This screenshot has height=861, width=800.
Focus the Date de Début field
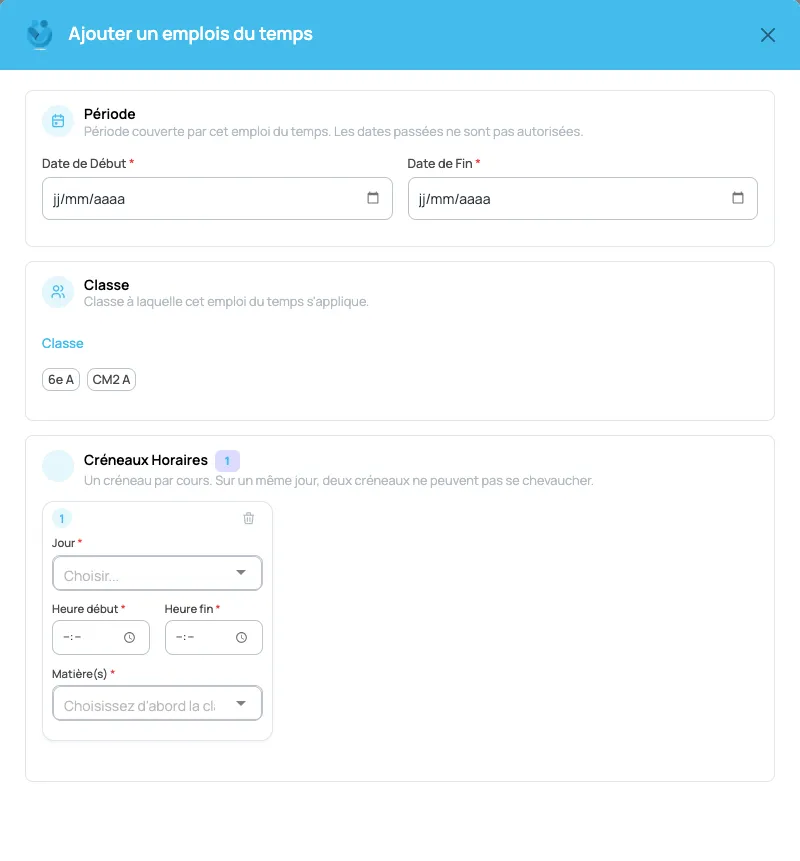tap(217, 198)
